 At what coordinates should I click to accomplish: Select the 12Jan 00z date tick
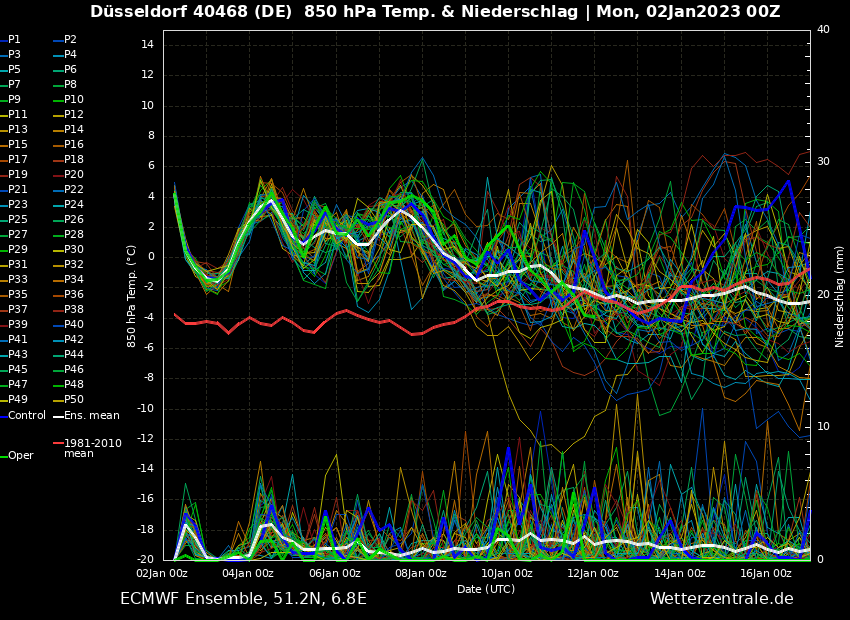(593, 573)
